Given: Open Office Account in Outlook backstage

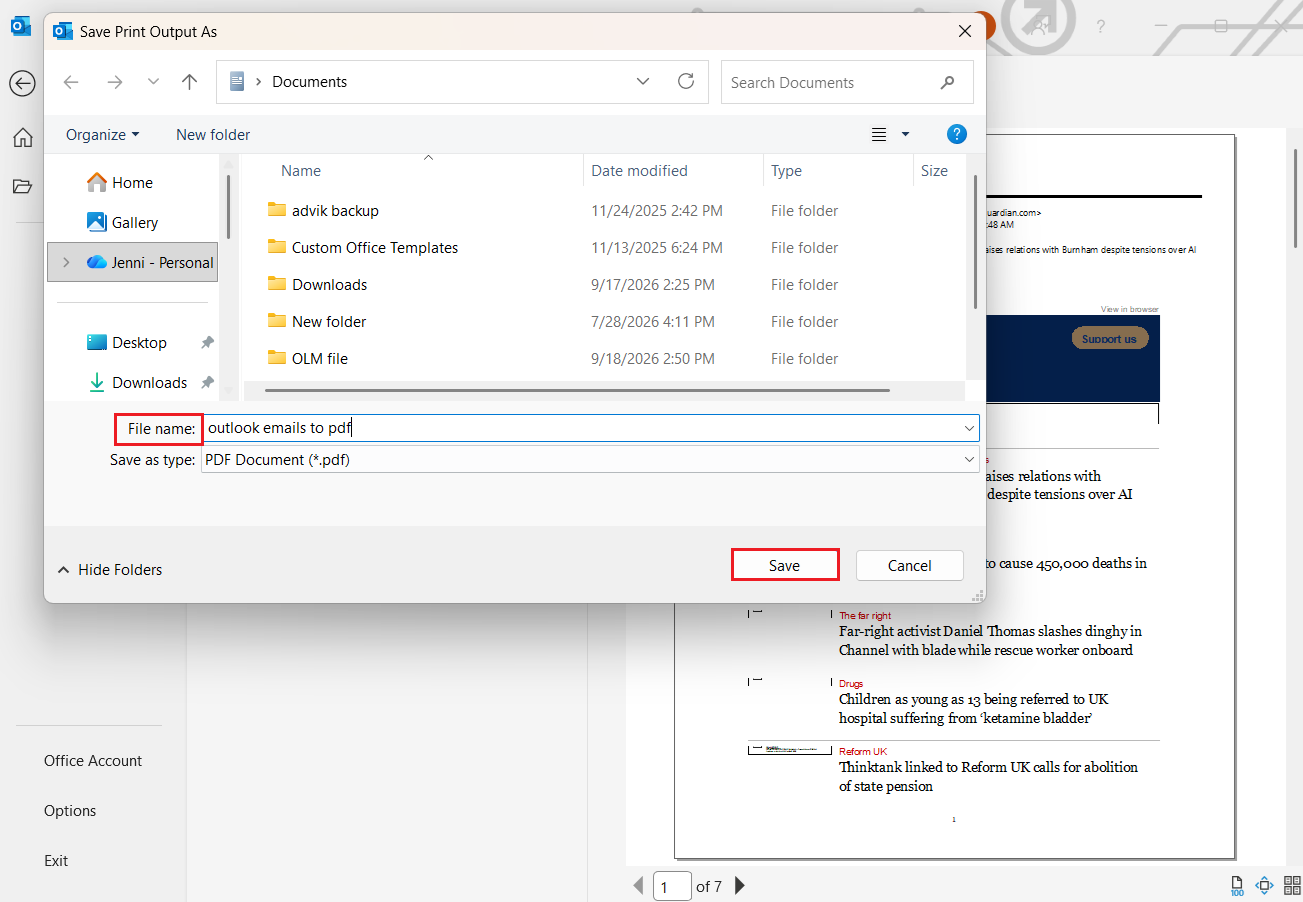Looking at the screenshot, I should coord(93,760).
